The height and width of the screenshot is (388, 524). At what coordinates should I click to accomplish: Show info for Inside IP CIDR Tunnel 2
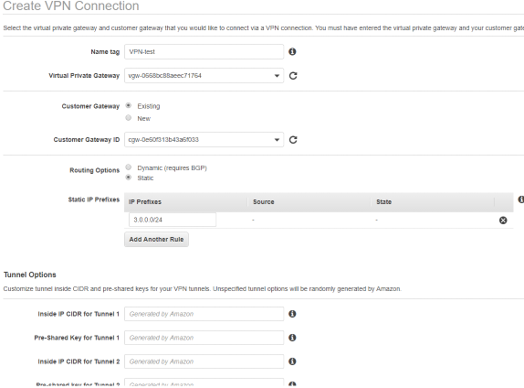292,361
